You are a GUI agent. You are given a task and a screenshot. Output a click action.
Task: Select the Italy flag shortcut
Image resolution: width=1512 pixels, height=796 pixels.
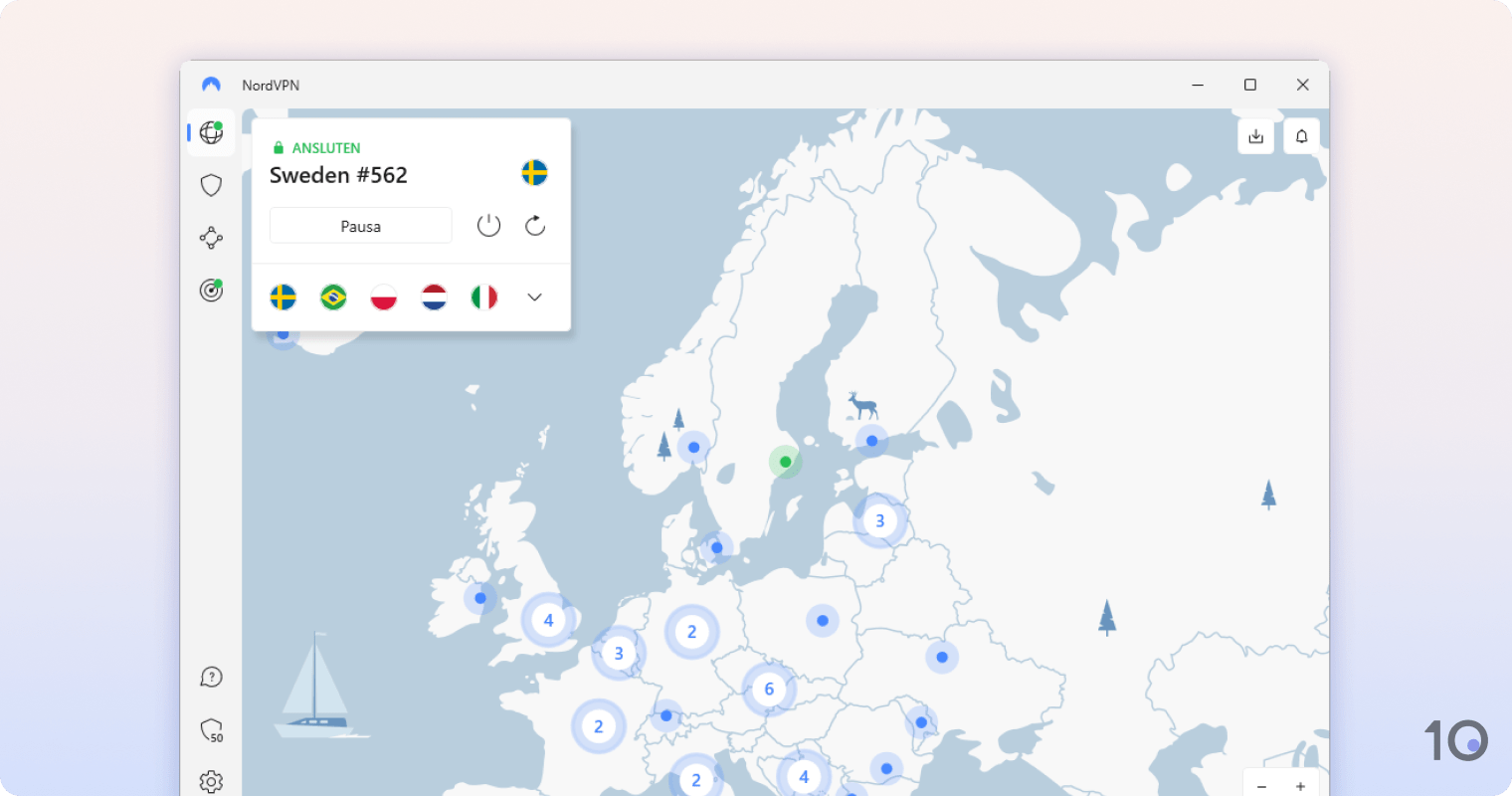click(x=482, y=297)
